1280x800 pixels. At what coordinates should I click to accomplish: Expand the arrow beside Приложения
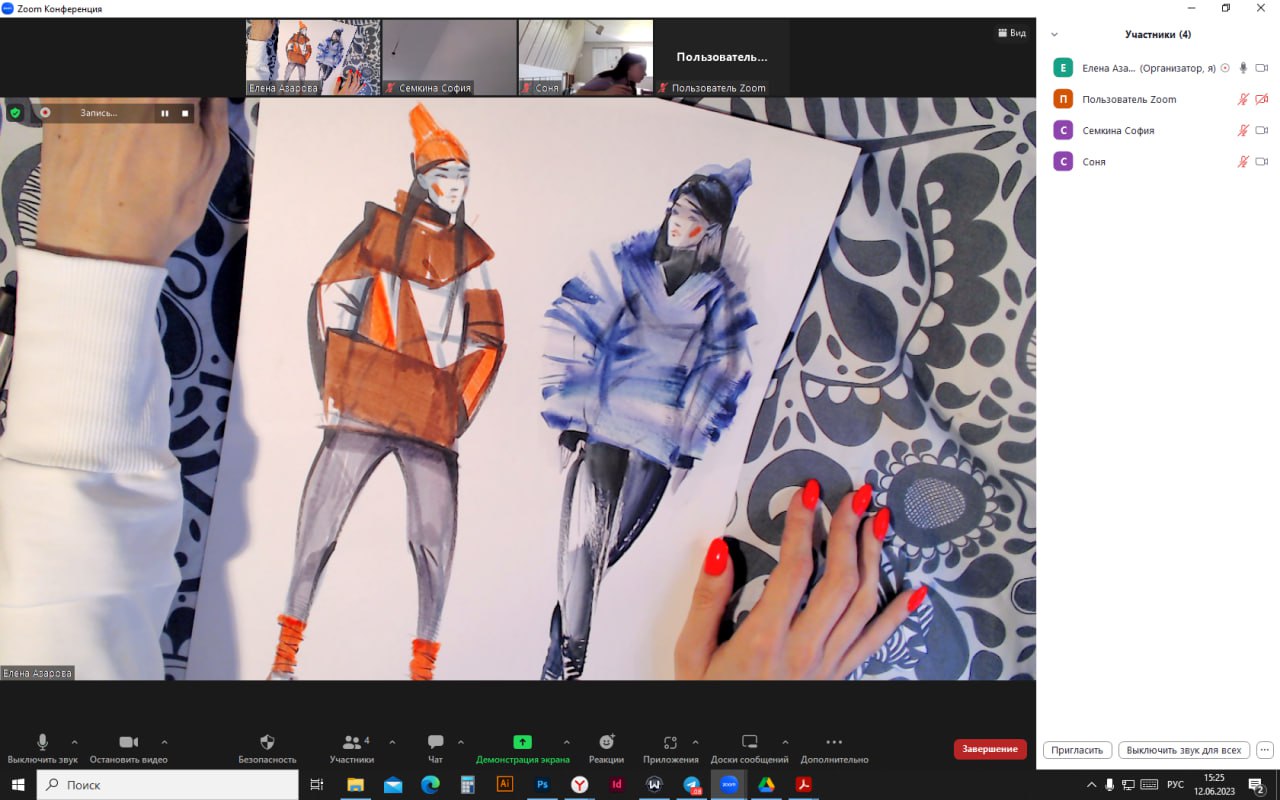point(696,742)
